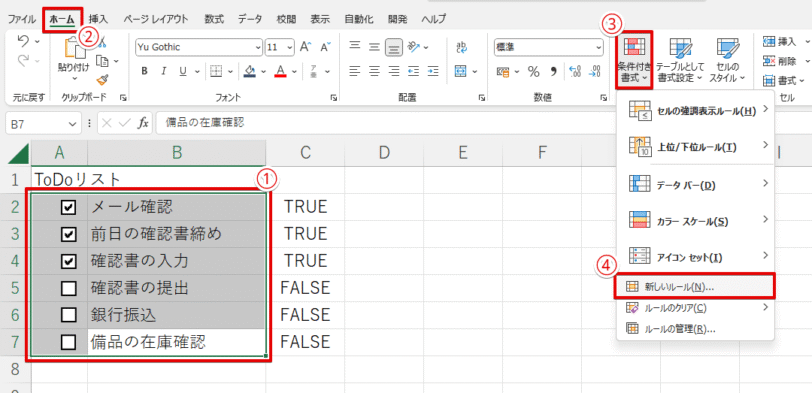Screen dimensions: 812x393
Task: Uncheck the メール確認 checkbox
Action: pos(68,207)
